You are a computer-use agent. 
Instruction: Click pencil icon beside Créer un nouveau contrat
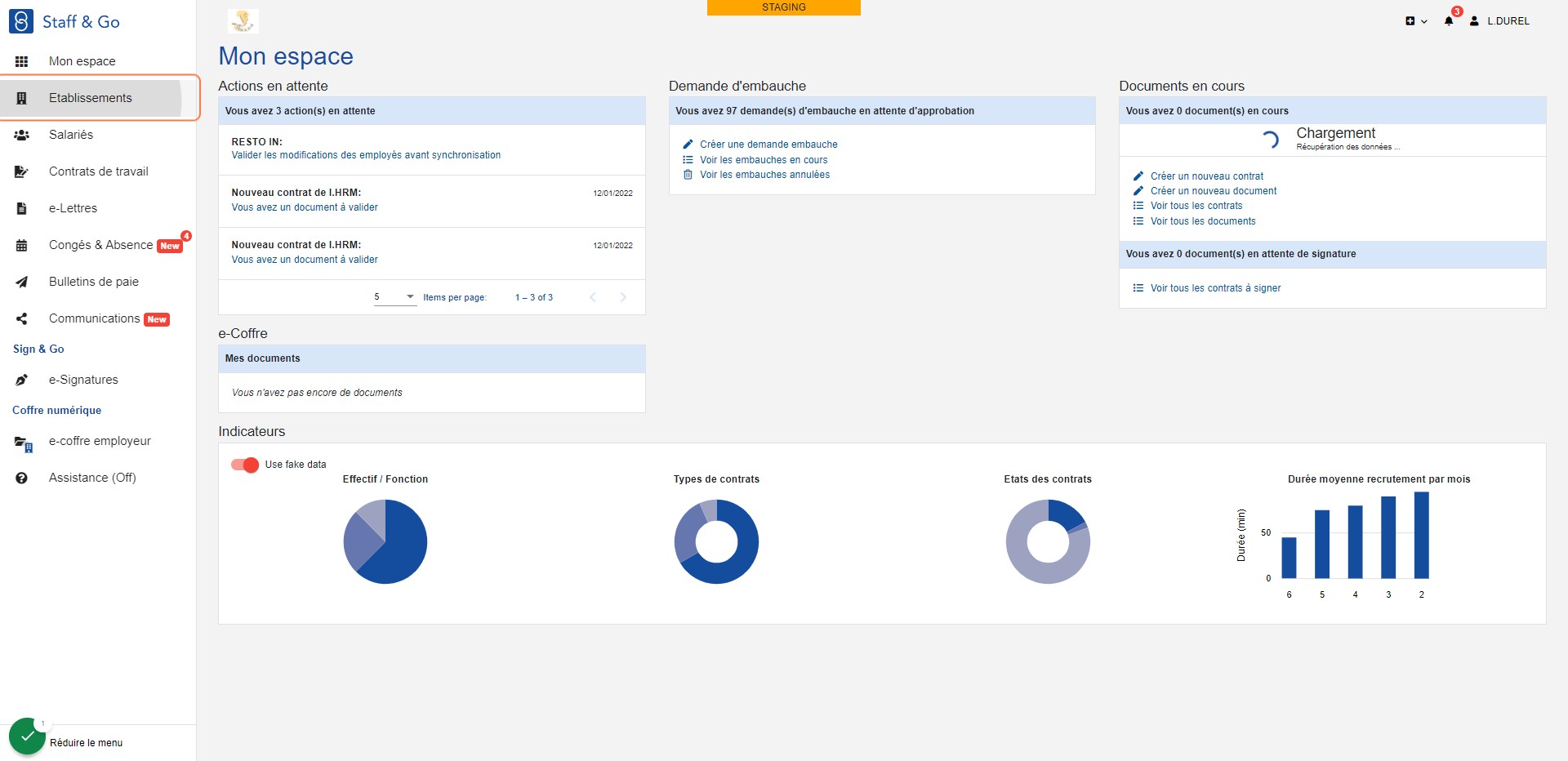[x=1138, y=176]
